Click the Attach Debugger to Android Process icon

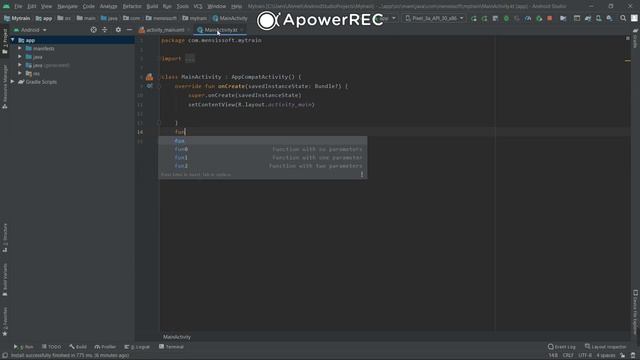[x=539, y=18]
